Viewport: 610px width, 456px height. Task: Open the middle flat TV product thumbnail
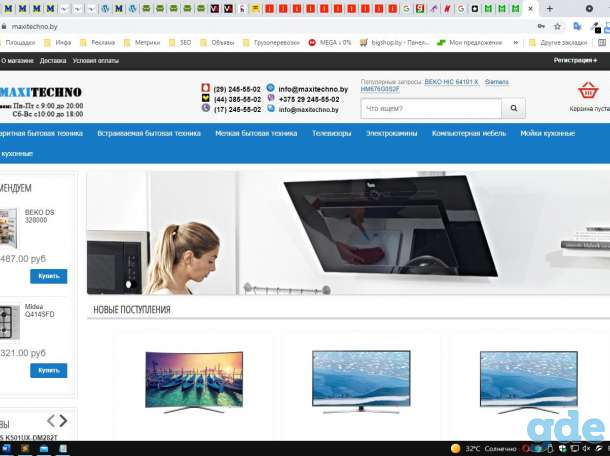click(x=361, y=382)
